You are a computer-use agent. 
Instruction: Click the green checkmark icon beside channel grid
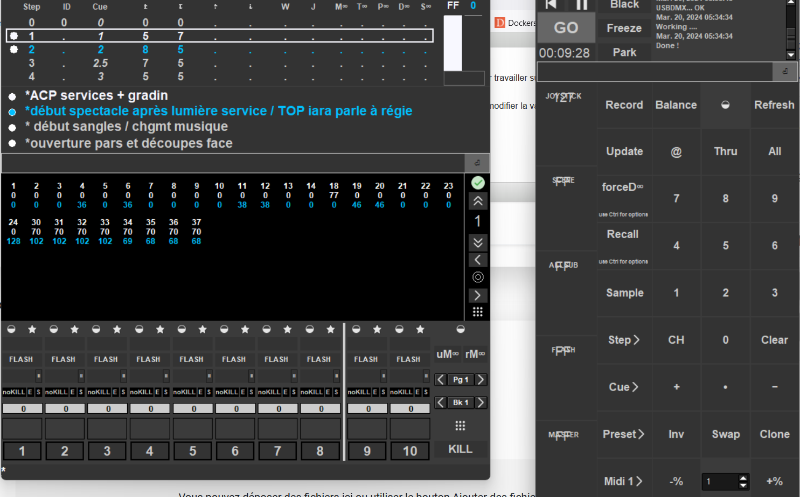tap(478, 182)
